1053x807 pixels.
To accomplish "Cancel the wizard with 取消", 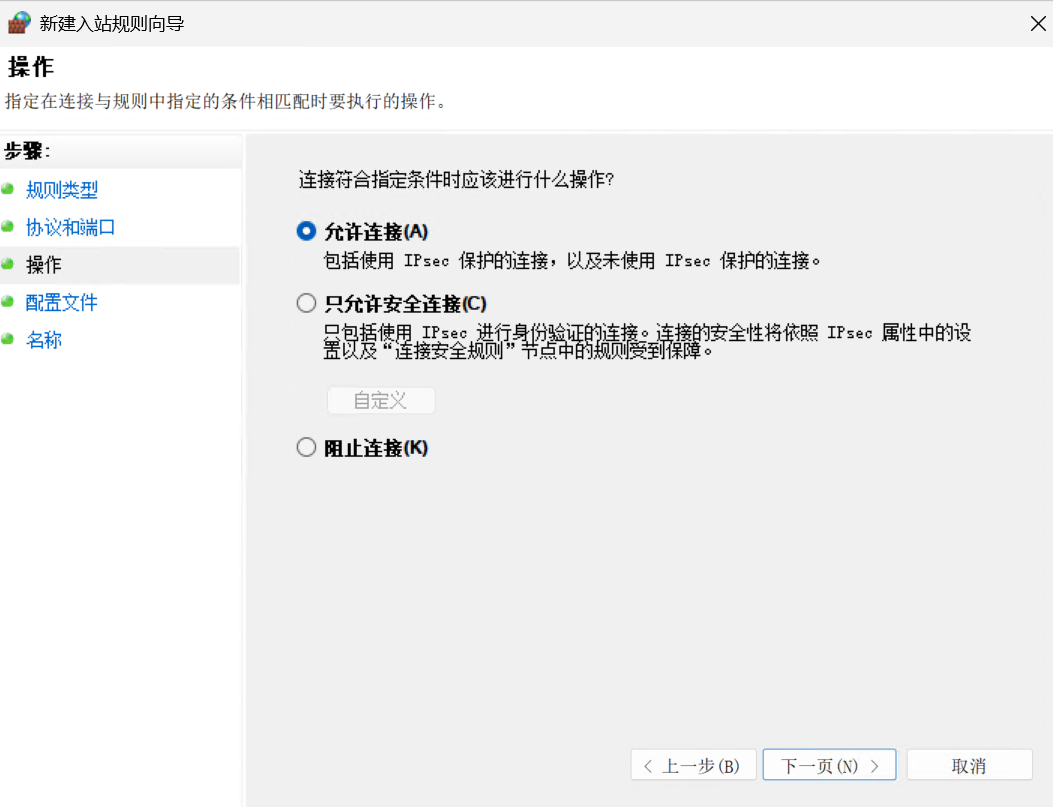I will pyautogui.click(x=969, y=766).
